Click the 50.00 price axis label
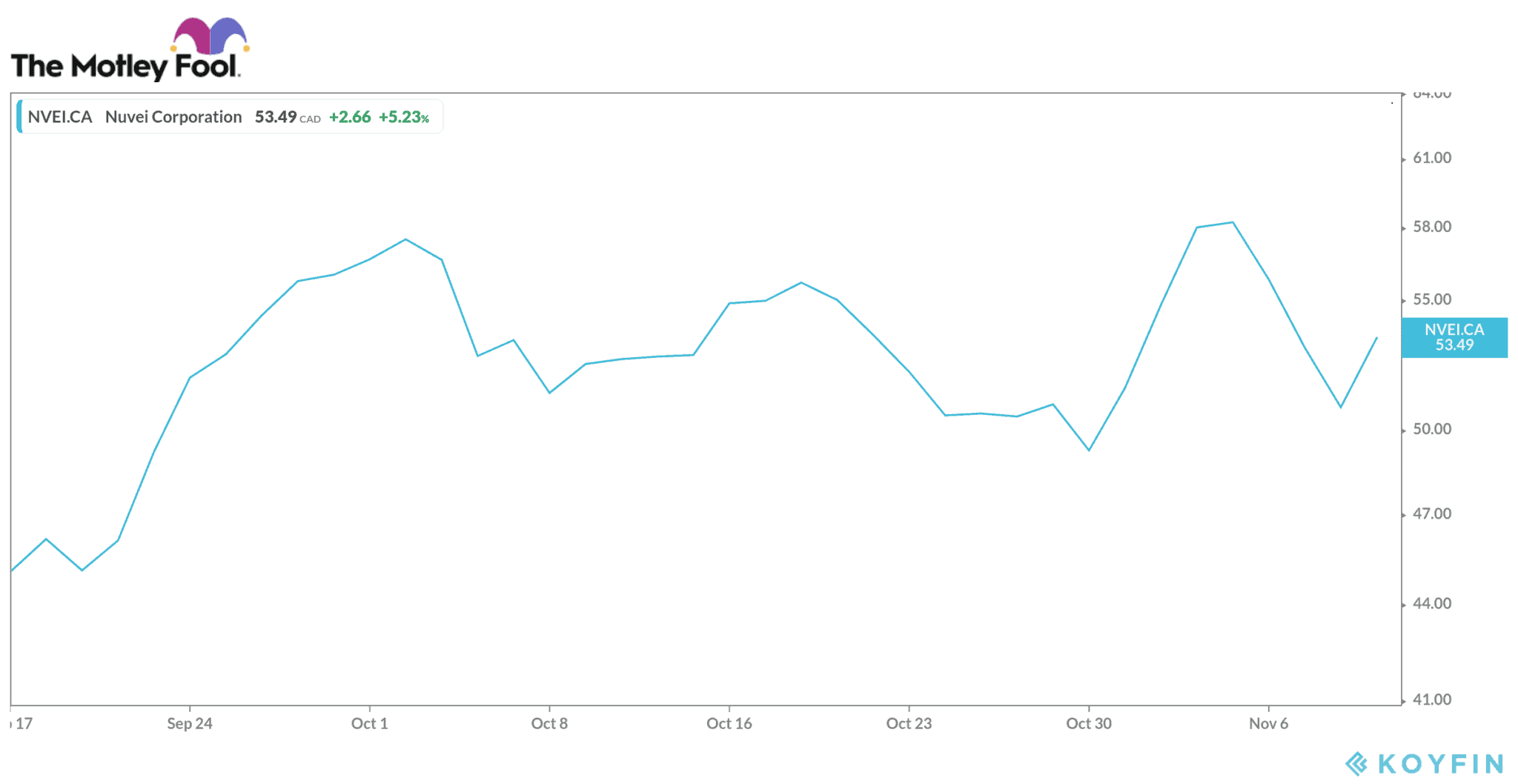Screen dimensions: 1518x784 tap(1432, 429)
